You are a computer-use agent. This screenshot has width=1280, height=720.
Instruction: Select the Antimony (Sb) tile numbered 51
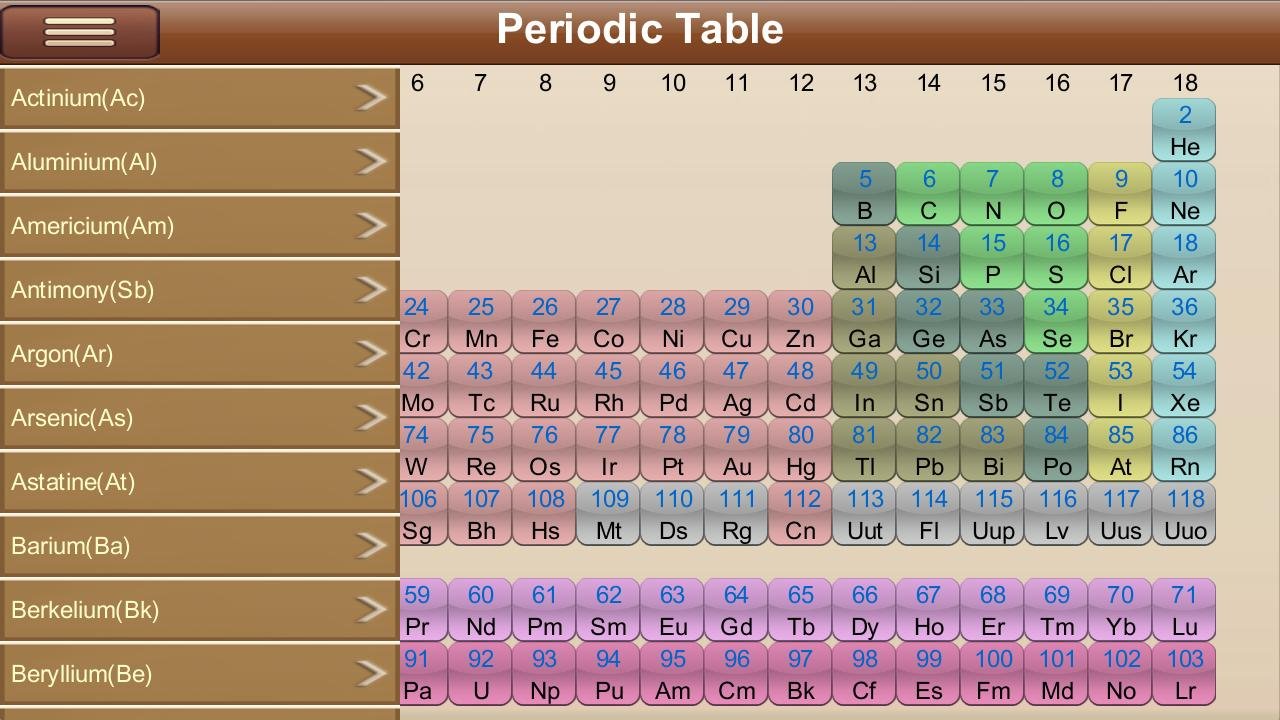[x=992, y=386]
